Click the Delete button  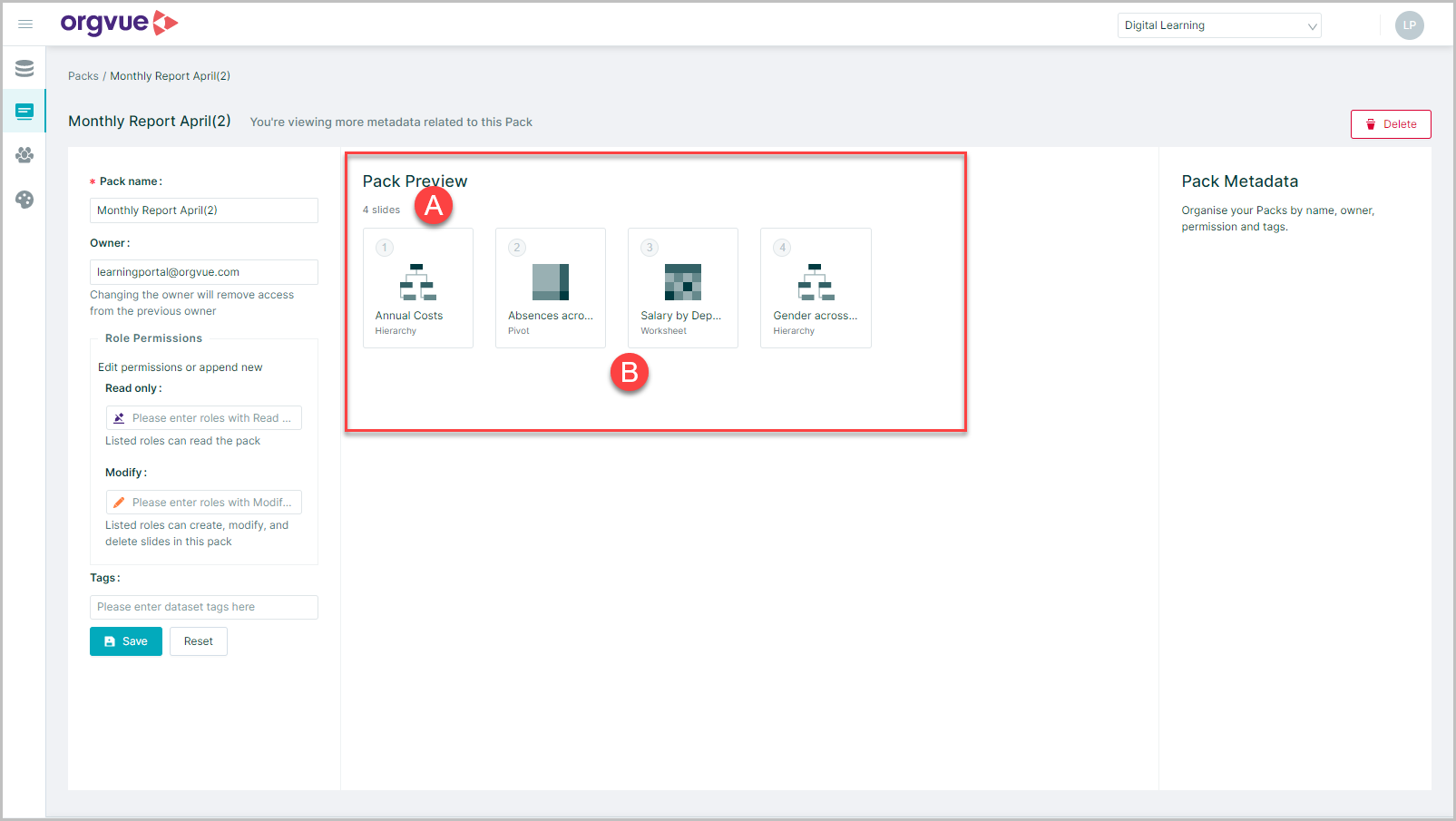(x=1391, y=124)
